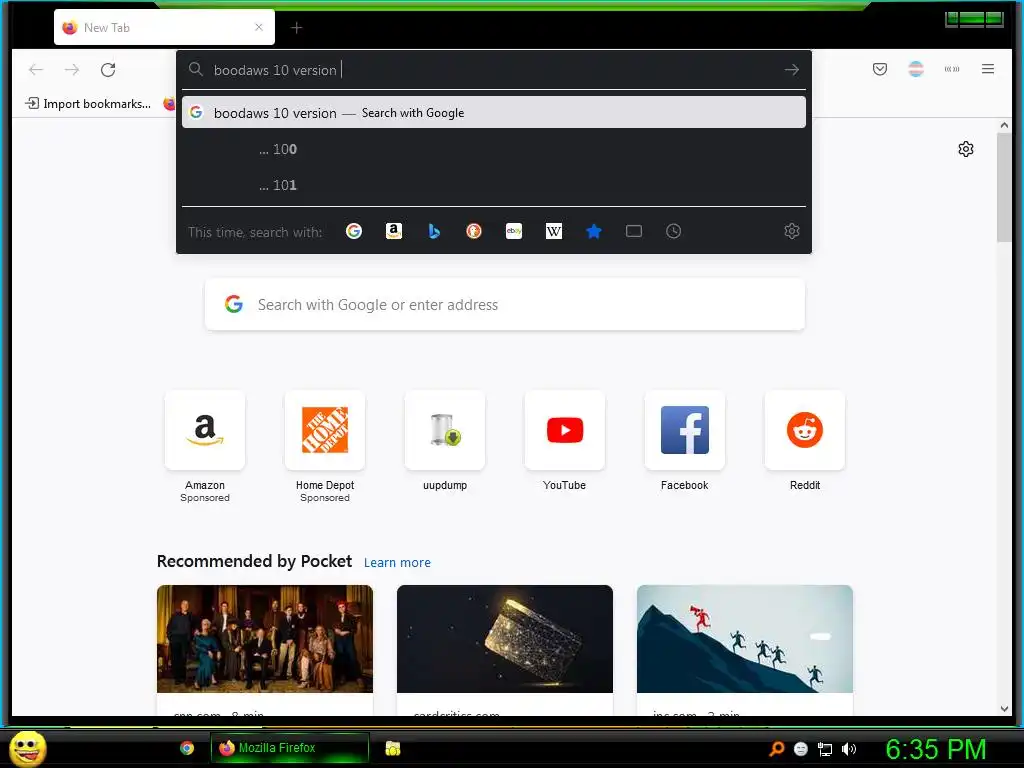Click the network tray icon
Image resolution: width=1024 pixels, height=768 pixels.
825,749
